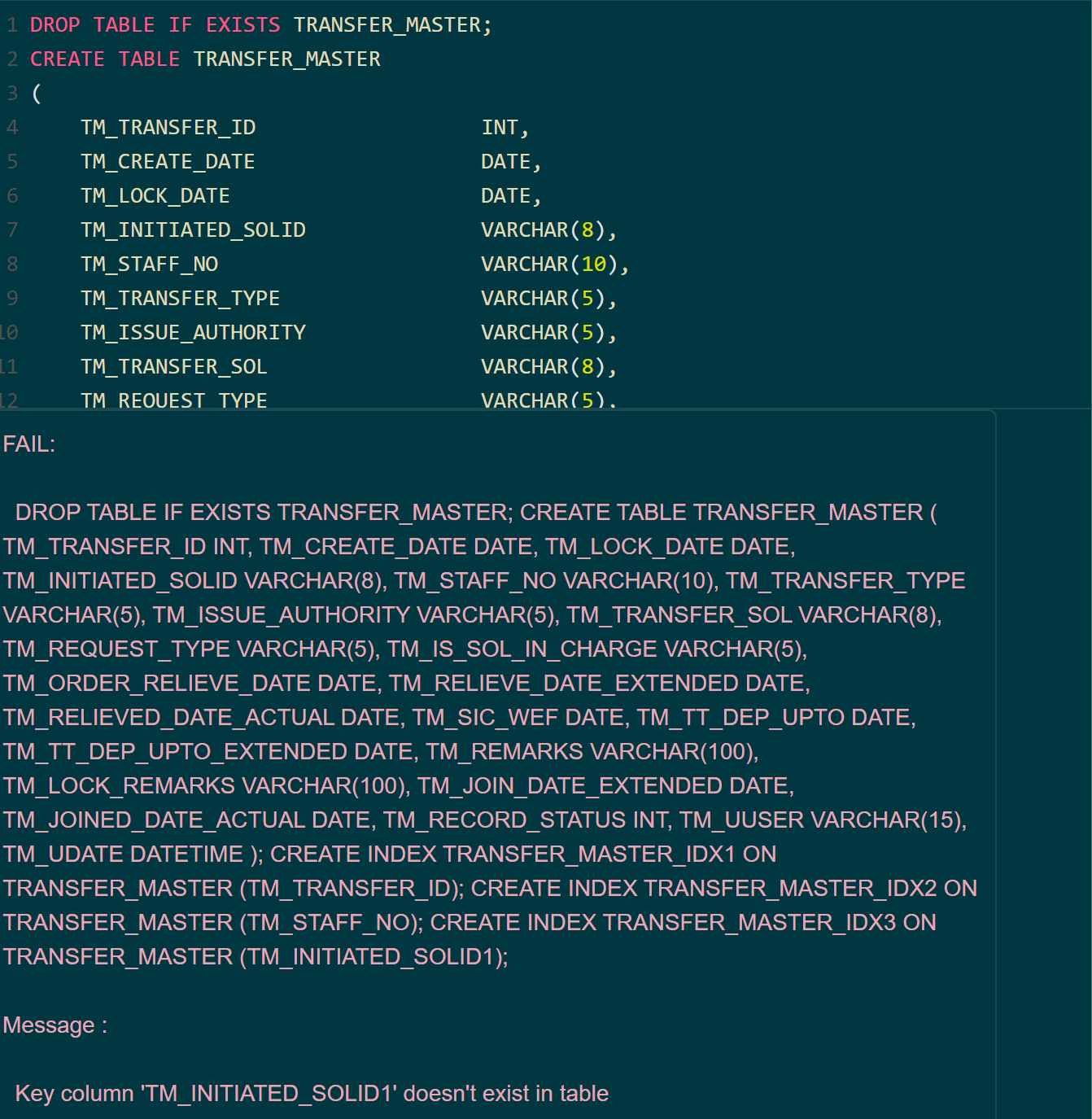Place cursor on TM_REQUEST_TYPE line 12
Screen dimensions: 1092x1119
pos(173,400)
